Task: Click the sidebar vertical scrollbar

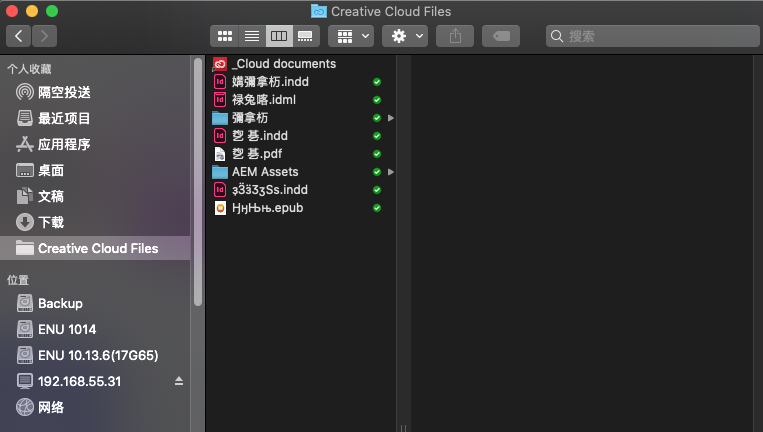Action: pyautogui.click(x=198, y=182)
